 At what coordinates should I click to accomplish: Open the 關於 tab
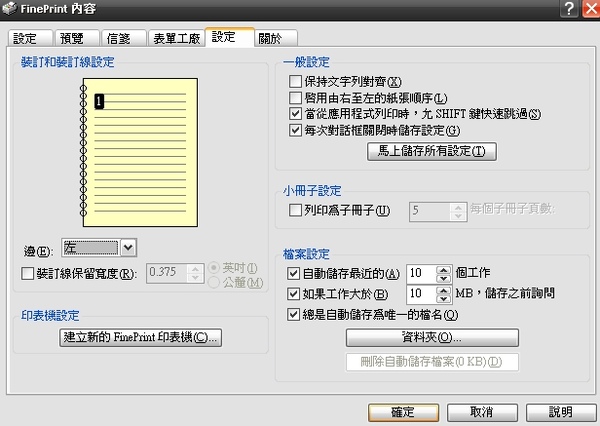pyautogui.click(x=276, y=38)
